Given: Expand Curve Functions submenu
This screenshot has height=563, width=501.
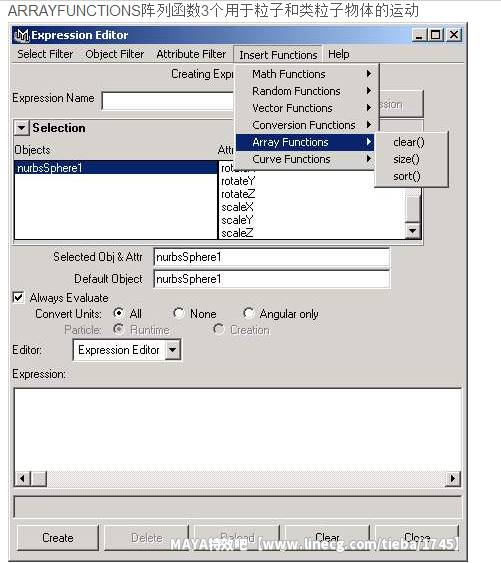Looking at the screenshot, I should pyautogui.click(x=305, y=159).
